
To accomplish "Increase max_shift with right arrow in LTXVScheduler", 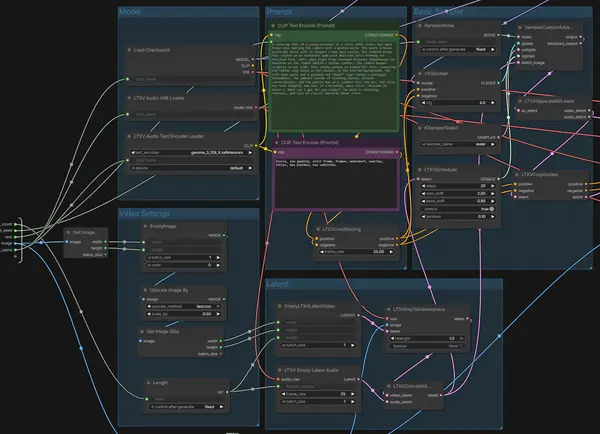I will (x=492, y=194).
